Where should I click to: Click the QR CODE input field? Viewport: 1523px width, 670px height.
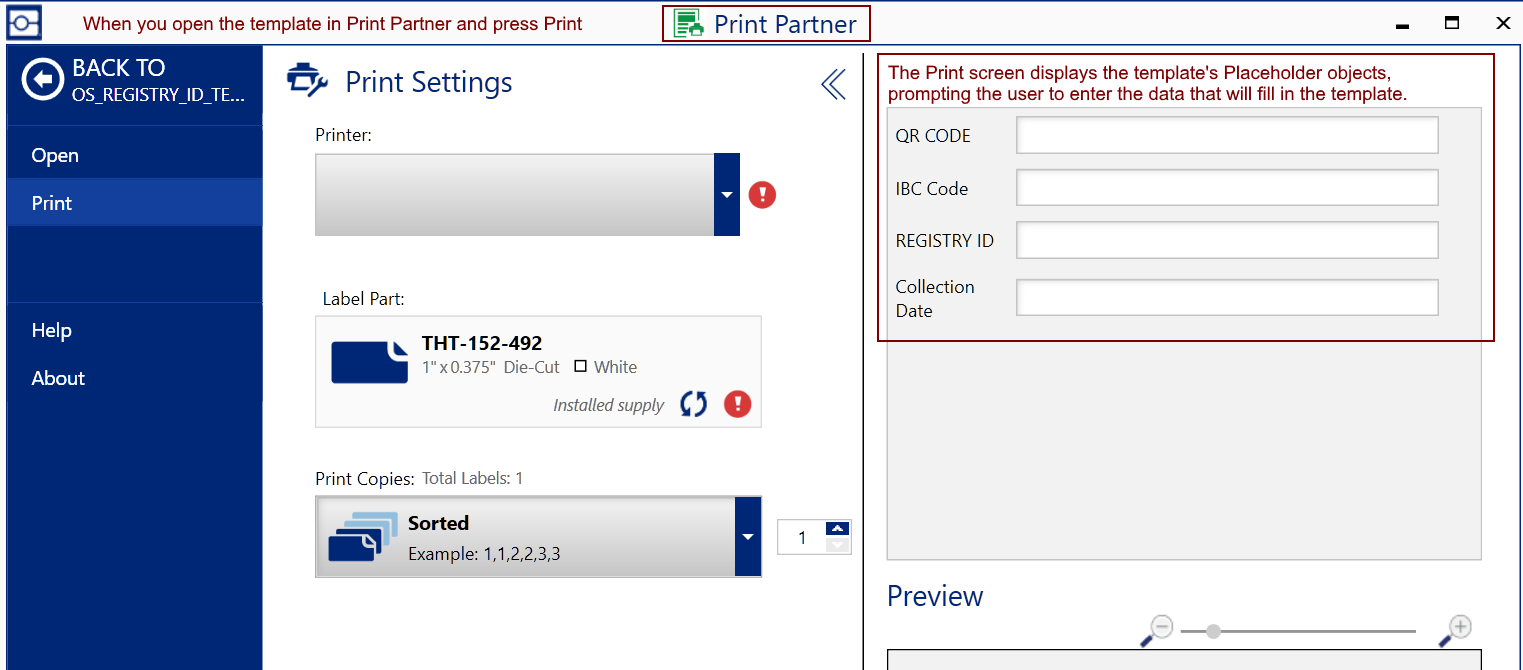point(1227,135)
